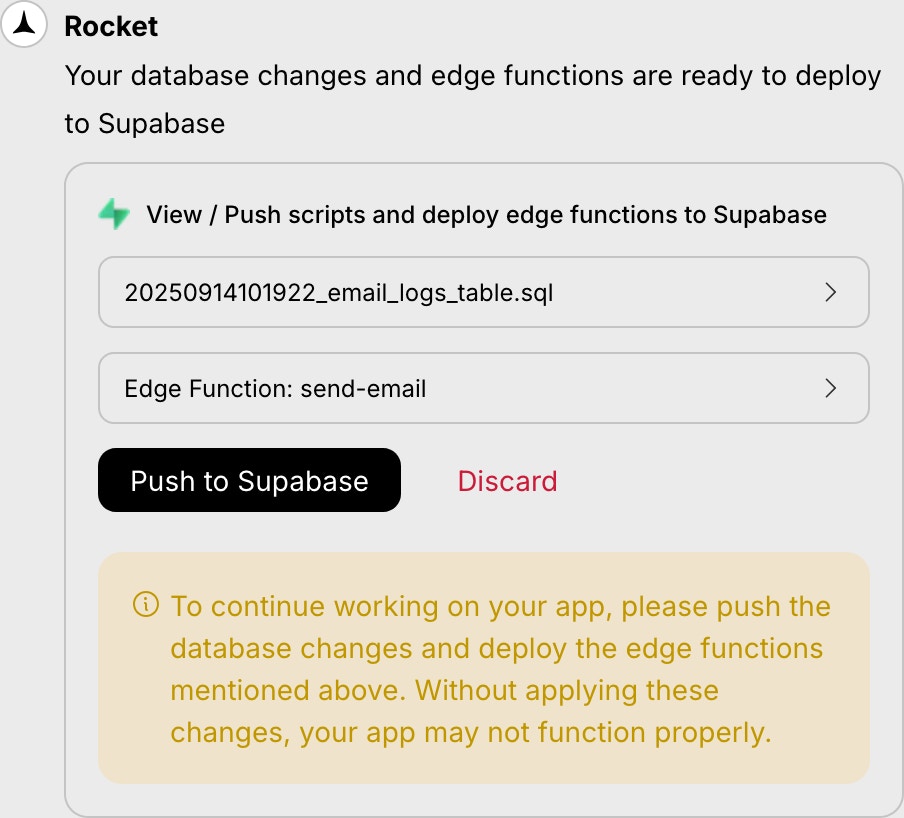Expand the 20250914101922_email_logs_table.sql entry

click(x=484, y=292)
